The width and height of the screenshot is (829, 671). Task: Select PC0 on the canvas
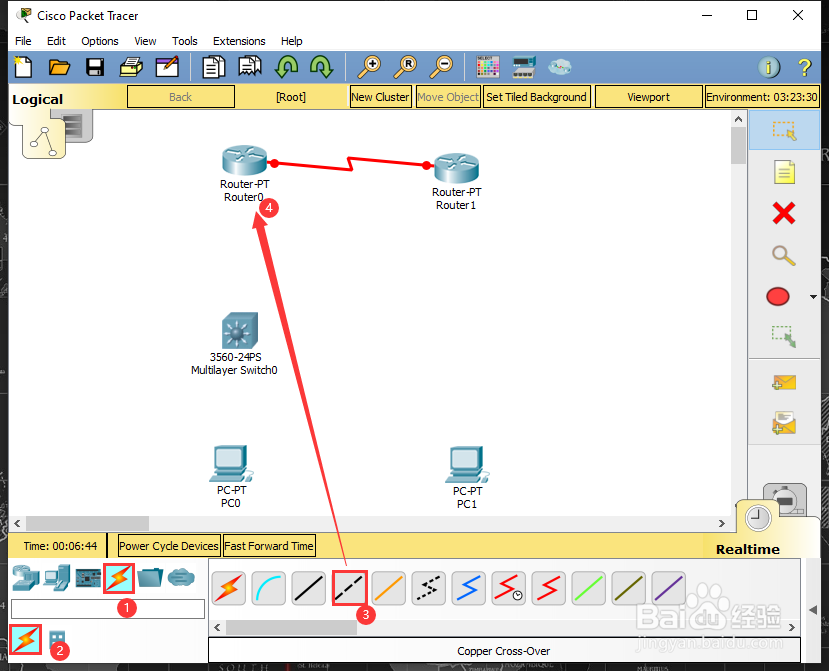coord(231,464)
